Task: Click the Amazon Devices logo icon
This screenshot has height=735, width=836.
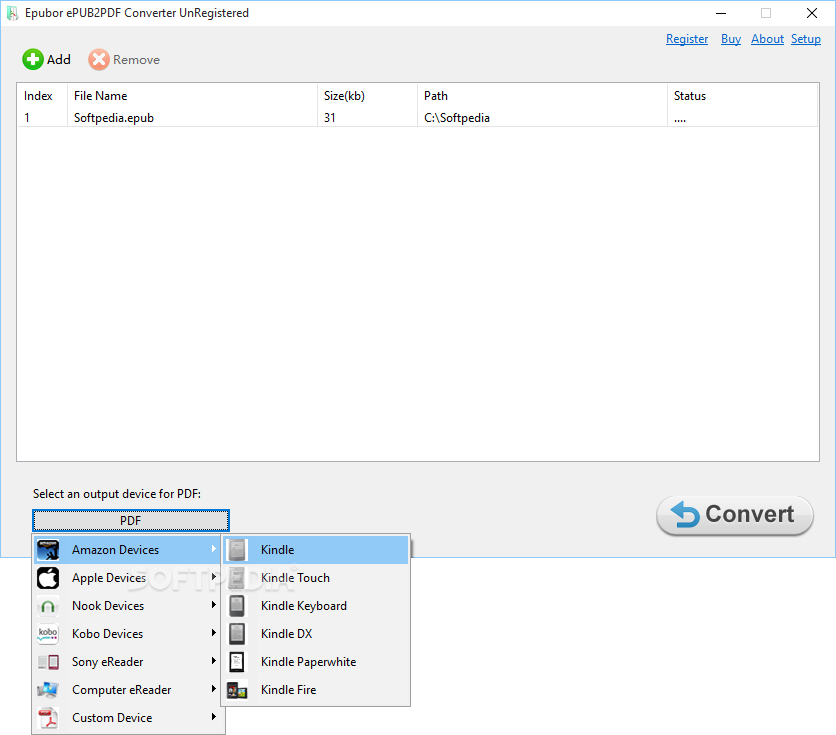Action: click(48, 550)
